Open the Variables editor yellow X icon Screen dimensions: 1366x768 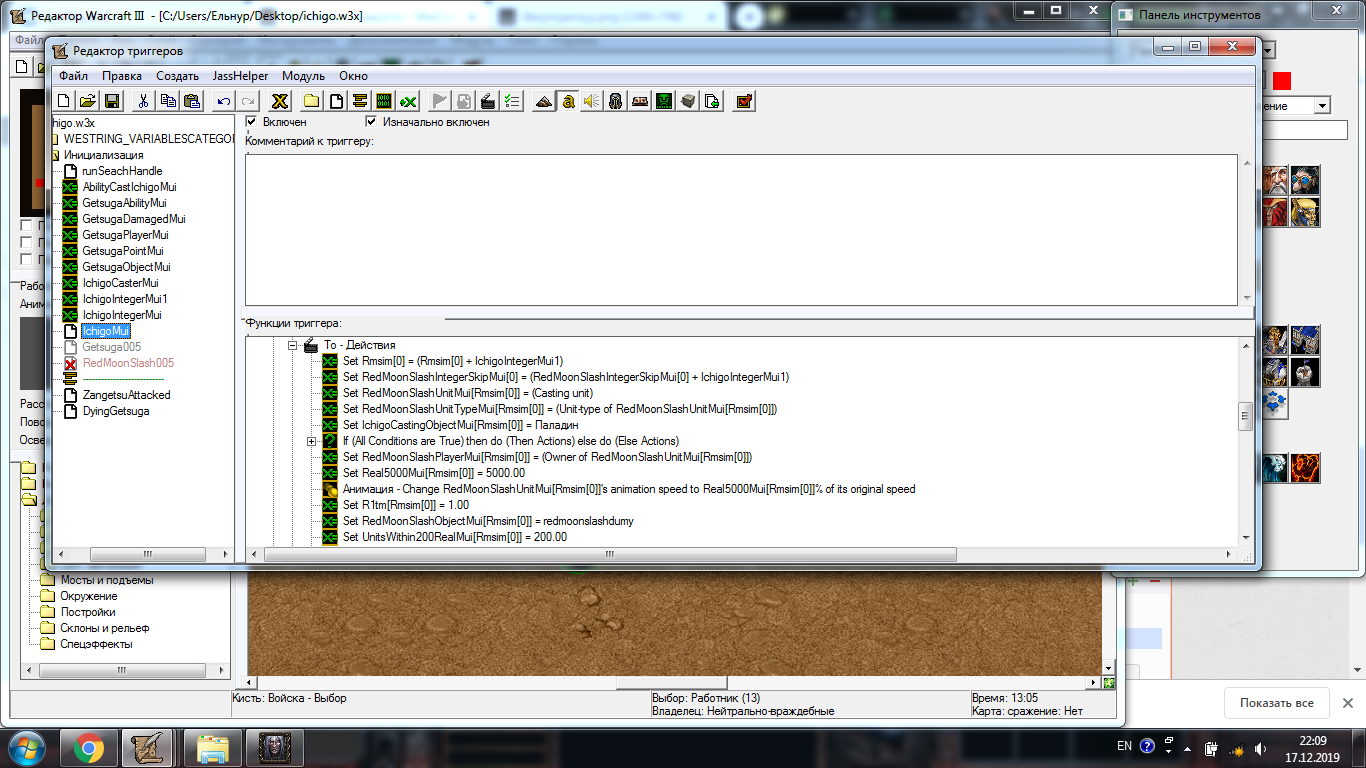[x=280, y=101]
